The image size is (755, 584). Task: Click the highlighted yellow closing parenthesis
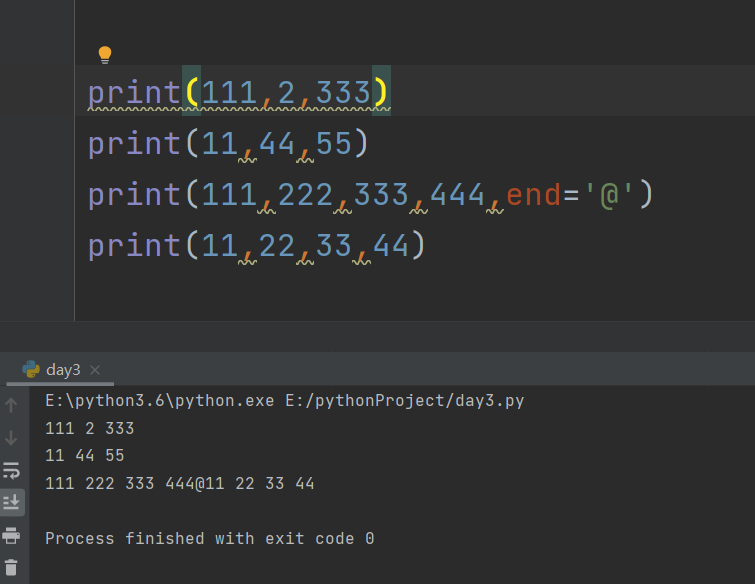point(381,92)
